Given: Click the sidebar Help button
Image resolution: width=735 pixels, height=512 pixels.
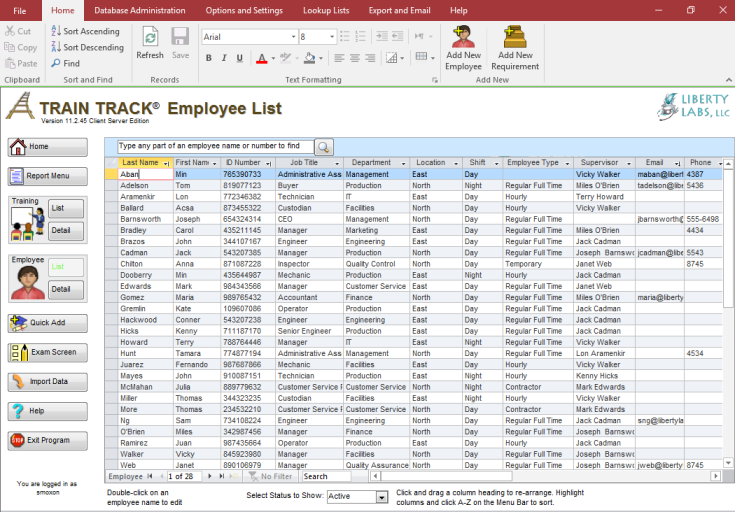Looking at the screenshot, I should (x=48, y=411).
